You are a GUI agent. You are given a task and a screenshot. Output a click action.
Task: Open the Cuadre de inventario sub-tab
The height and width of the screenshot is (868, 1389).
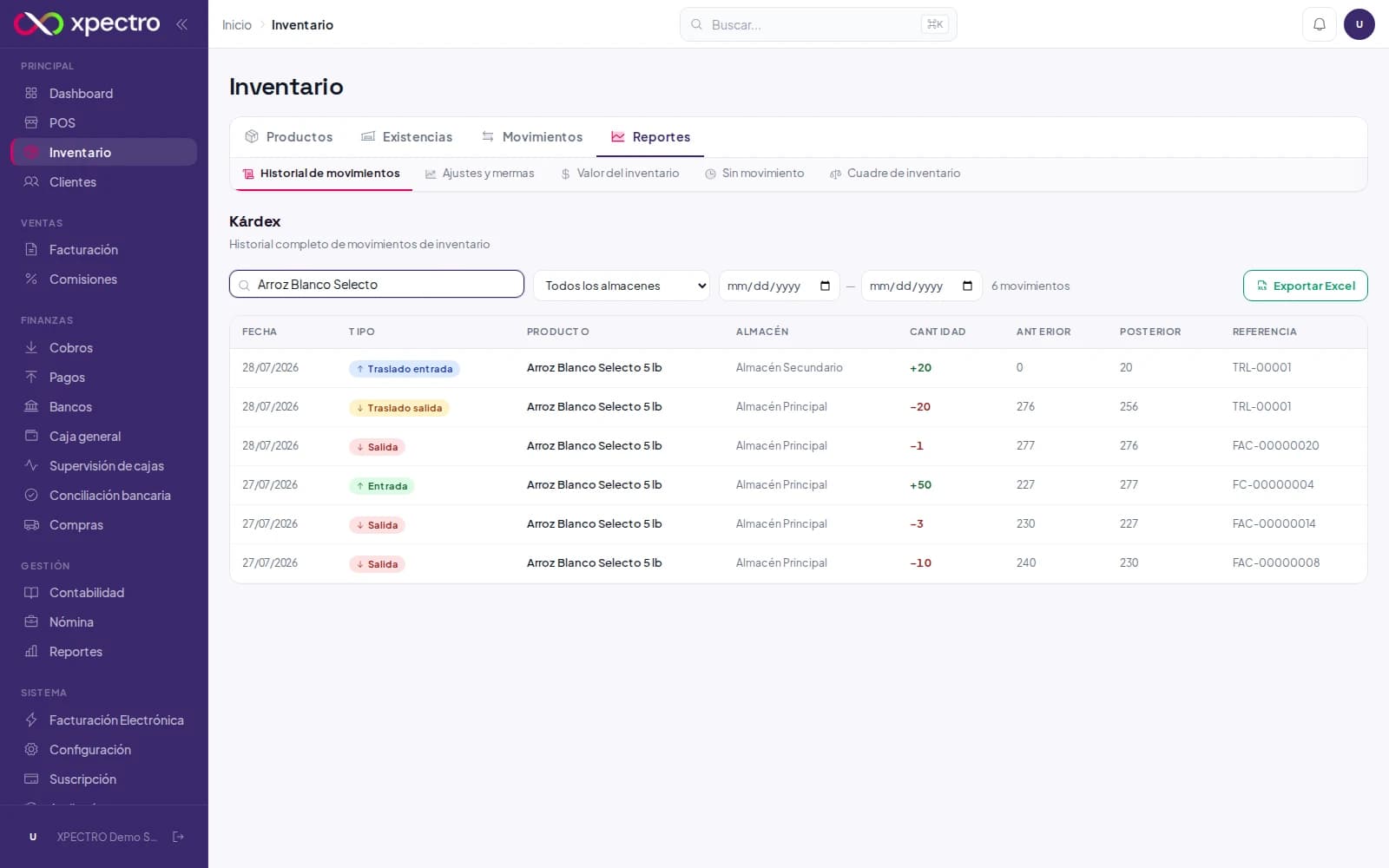895,174
